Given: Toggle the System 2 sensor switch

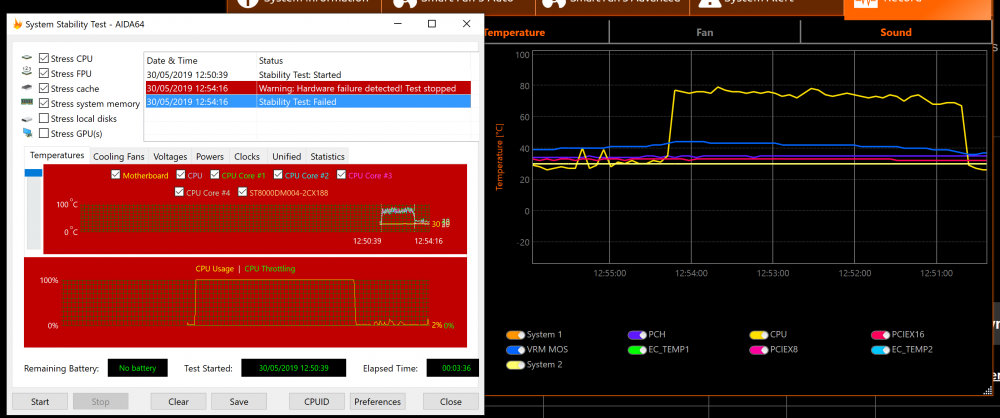Looking at the screenshot, I should click(515, 364).
